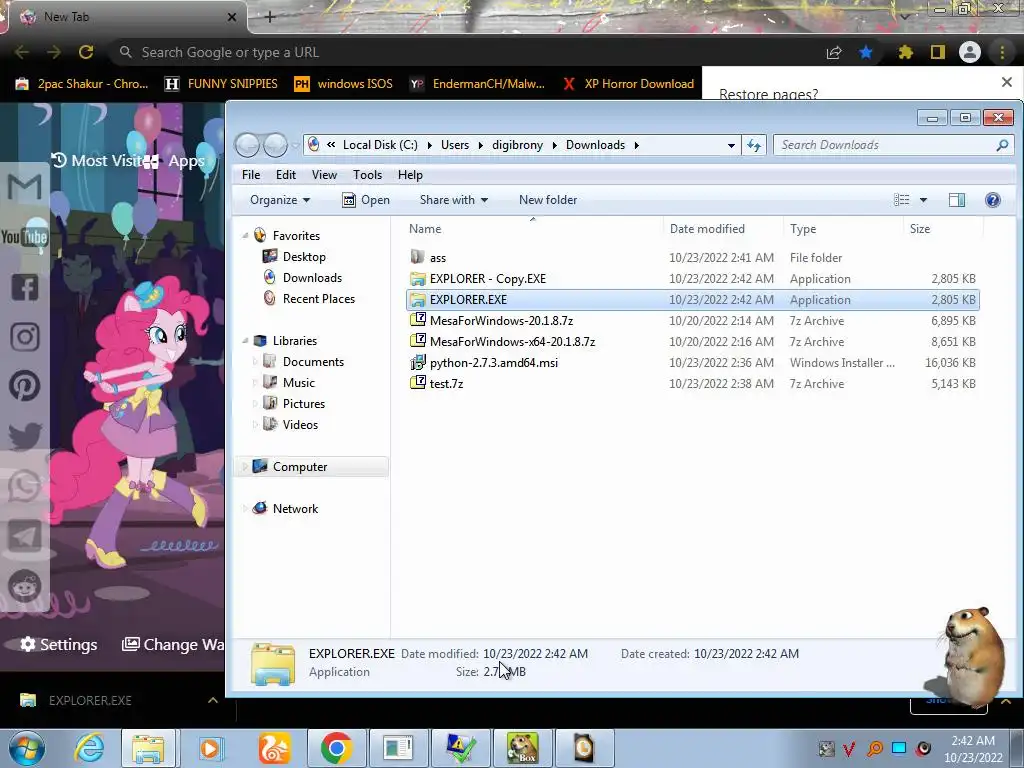This screenshot has height=768, width=1024.
Task: Open the XP Horror Download bookmark
Action: (628, 84)
